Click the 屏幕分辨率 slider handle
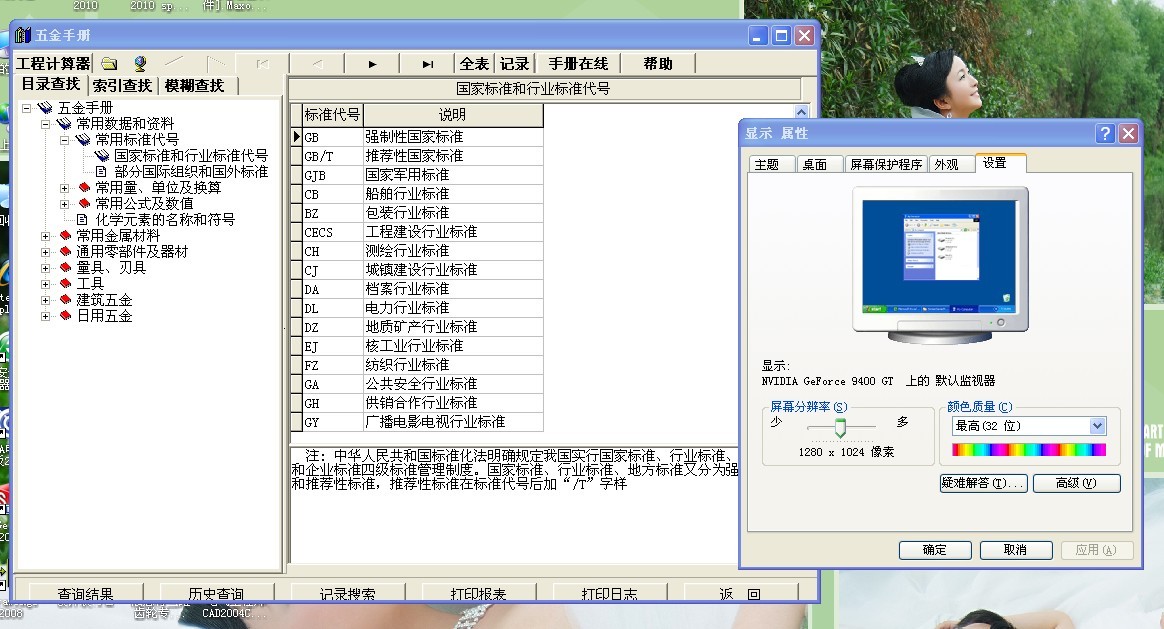Viewport: 1164px width, 629px height. (x=840, y=427)
